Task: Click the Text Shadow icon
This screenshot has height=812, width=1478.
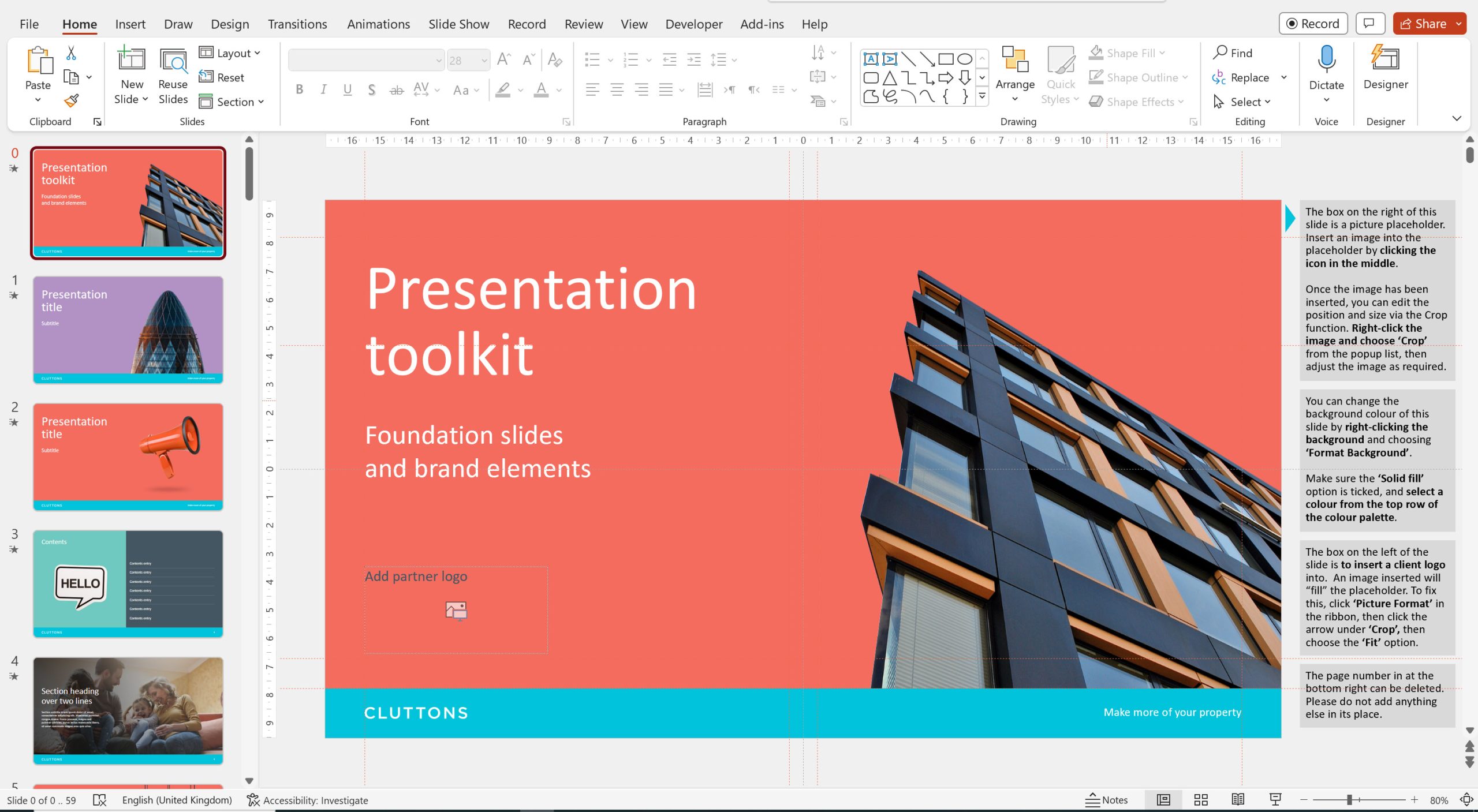Action: (x=372, y=90)
